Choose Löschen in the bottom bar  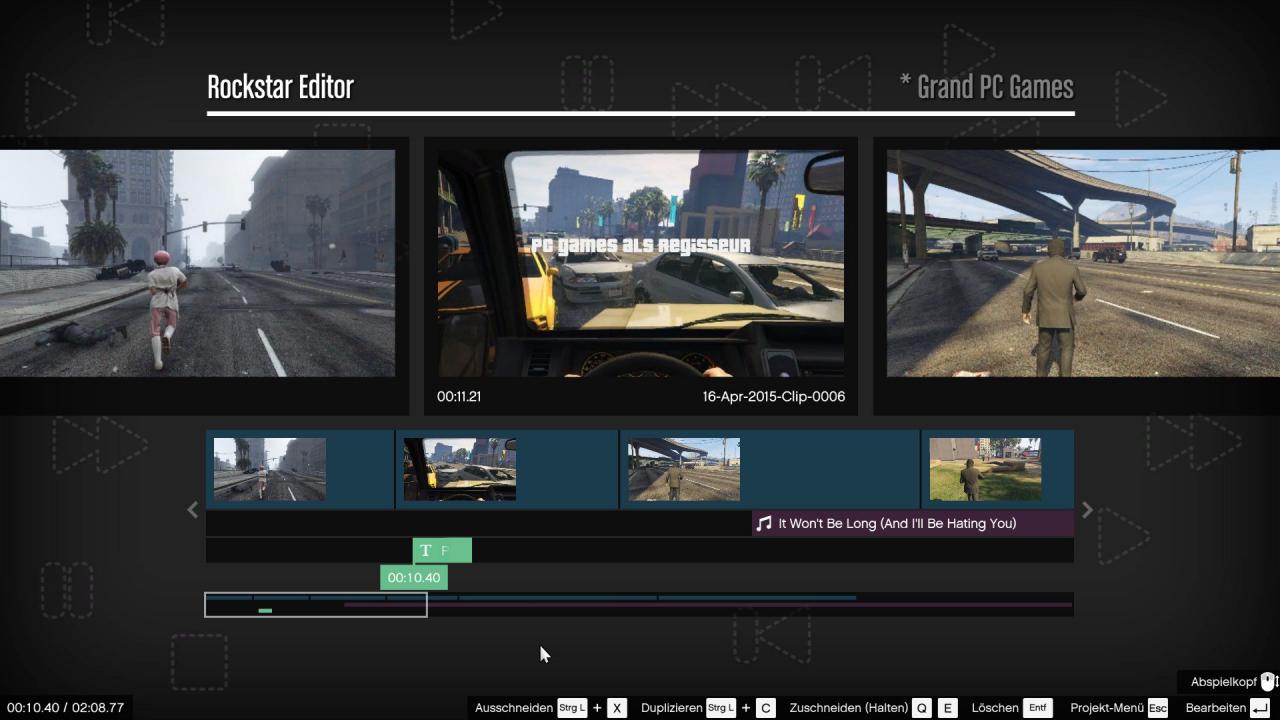coord(995,708)
